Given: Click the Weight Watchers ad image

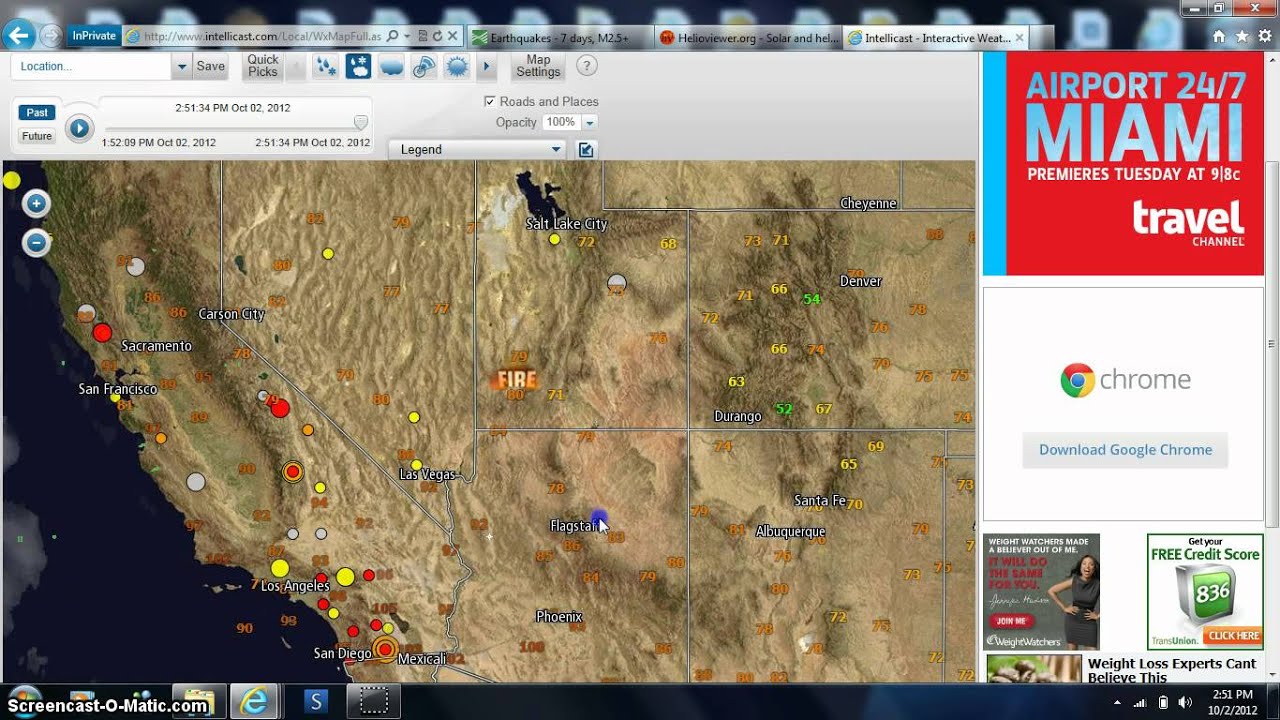Looking at the screenshot, I should (1041, 592).
